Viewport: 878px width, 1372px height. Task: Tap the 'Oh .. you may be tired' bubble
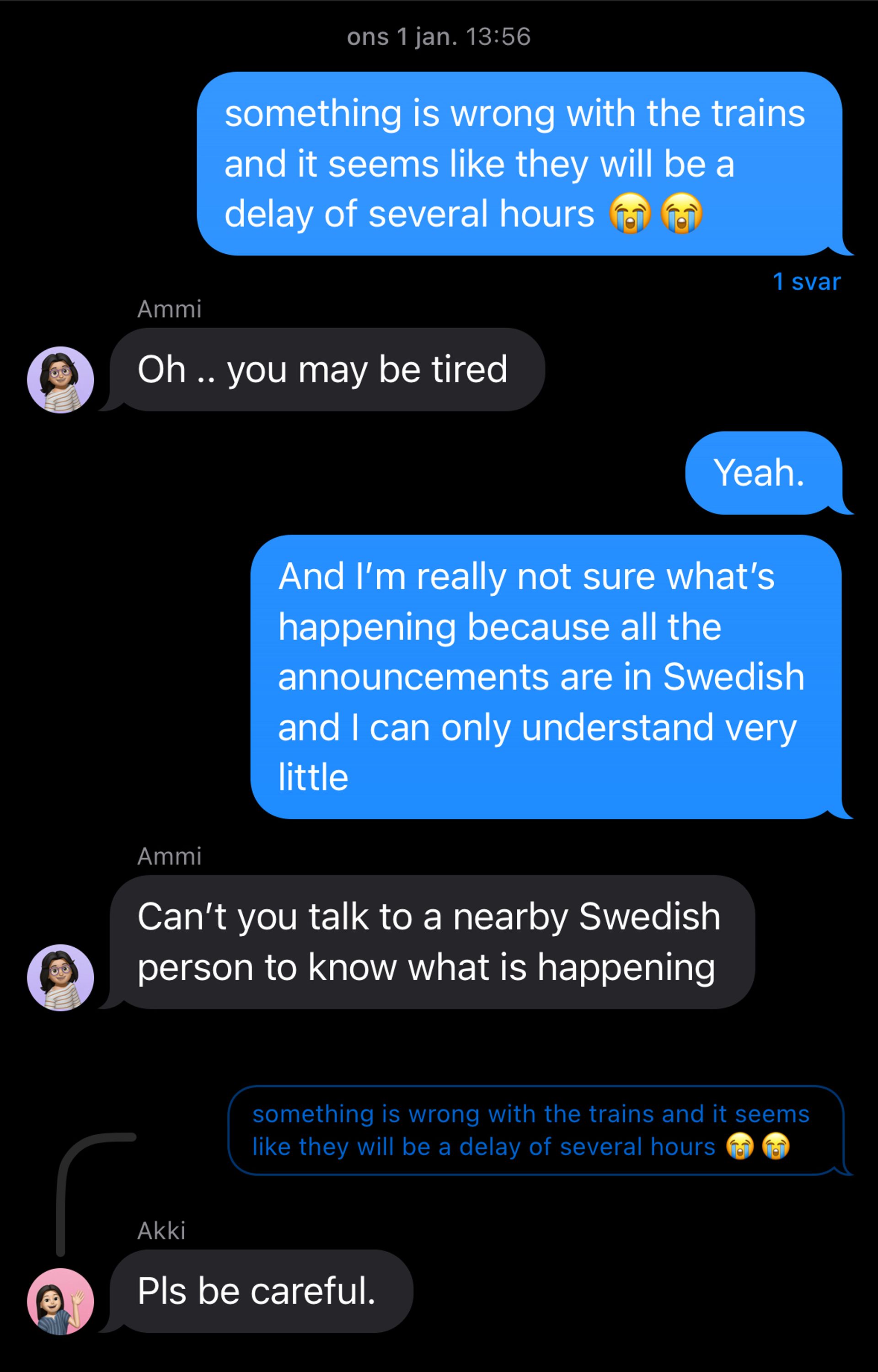(327, 369)
